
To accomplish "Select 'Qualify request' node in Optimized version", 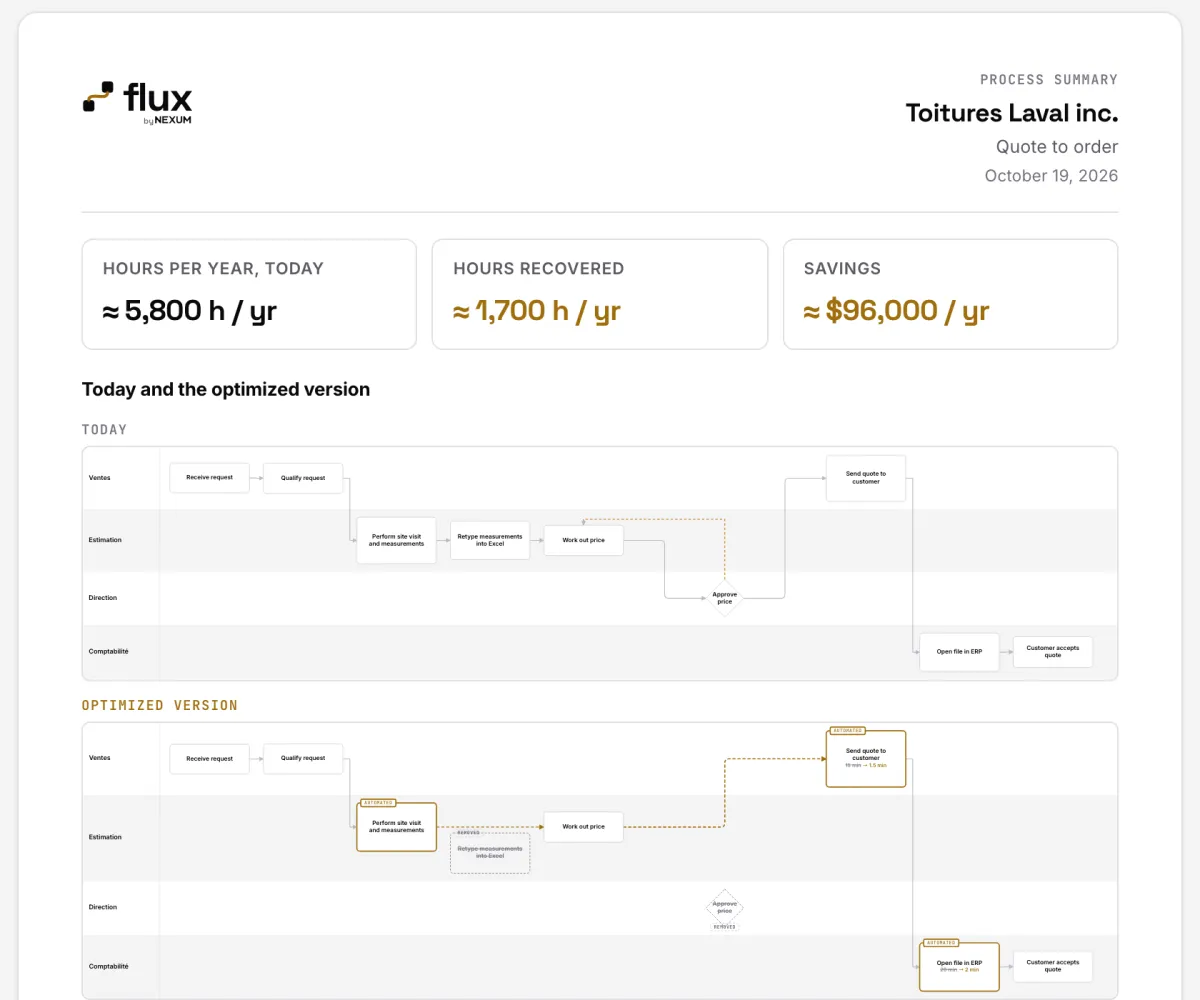I will pos(303,759).
